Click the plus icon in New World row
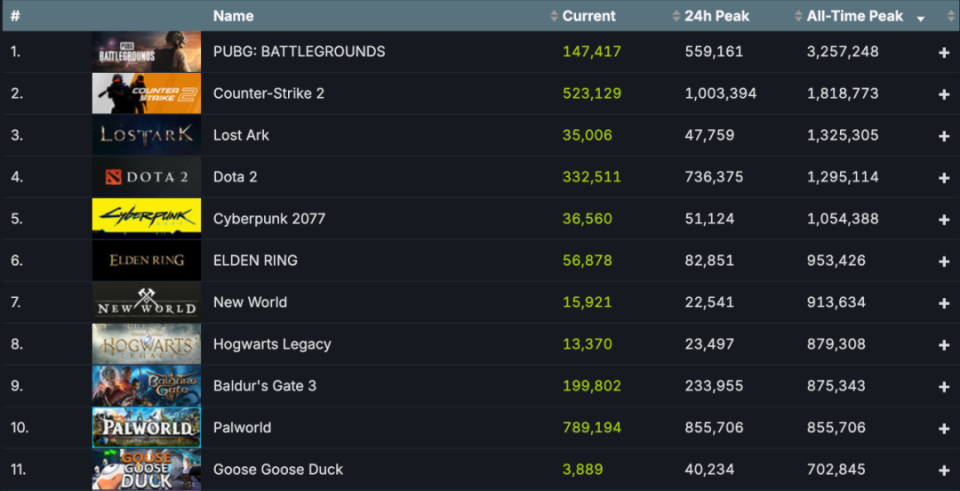This screenshot has height=491, width=960. click(943, 303)
